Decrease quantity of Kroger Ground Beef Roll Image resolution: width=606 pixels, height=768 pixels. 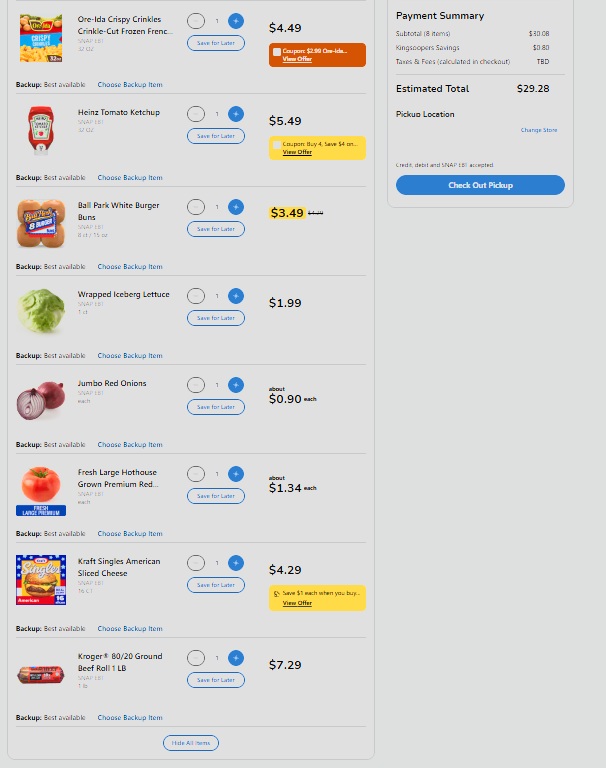tap(196, 658)
